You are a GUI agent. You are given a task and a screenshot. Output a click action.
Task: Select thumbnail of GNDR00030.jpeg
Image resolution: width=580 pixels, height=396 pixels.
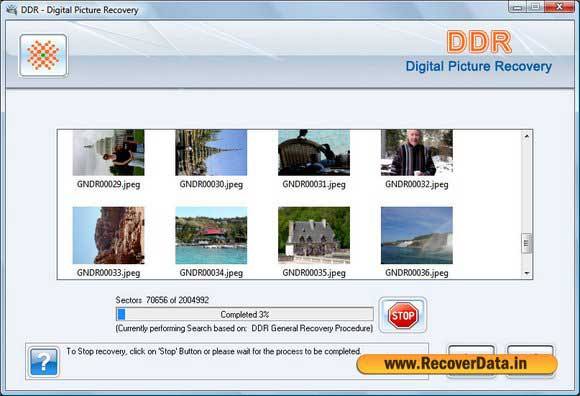(211, 152)
